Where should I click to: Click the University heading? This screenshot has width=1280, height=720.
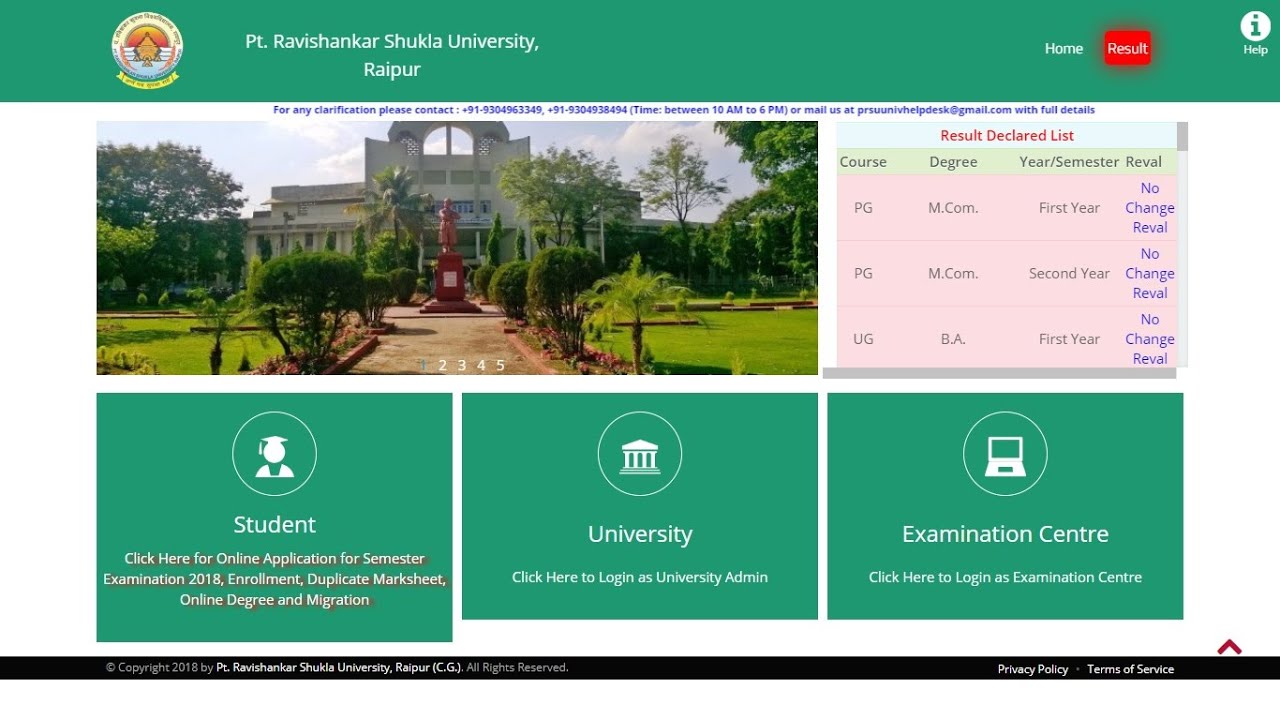tap(640, 534)
